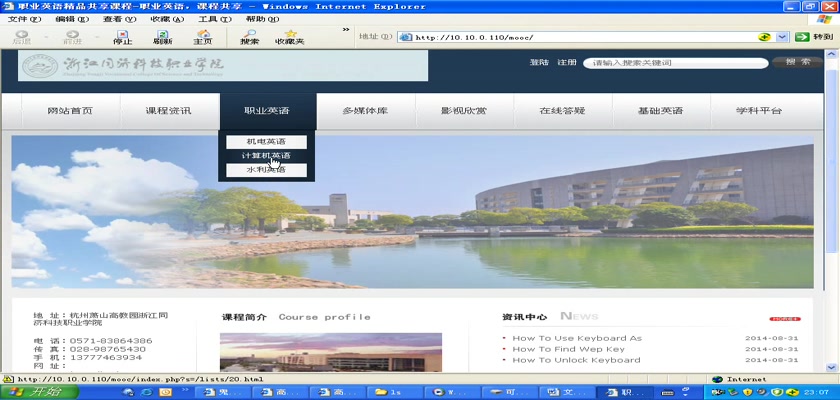840x400 pixels.
Task: Click the Internet zone status indicator
Action: 739,379
